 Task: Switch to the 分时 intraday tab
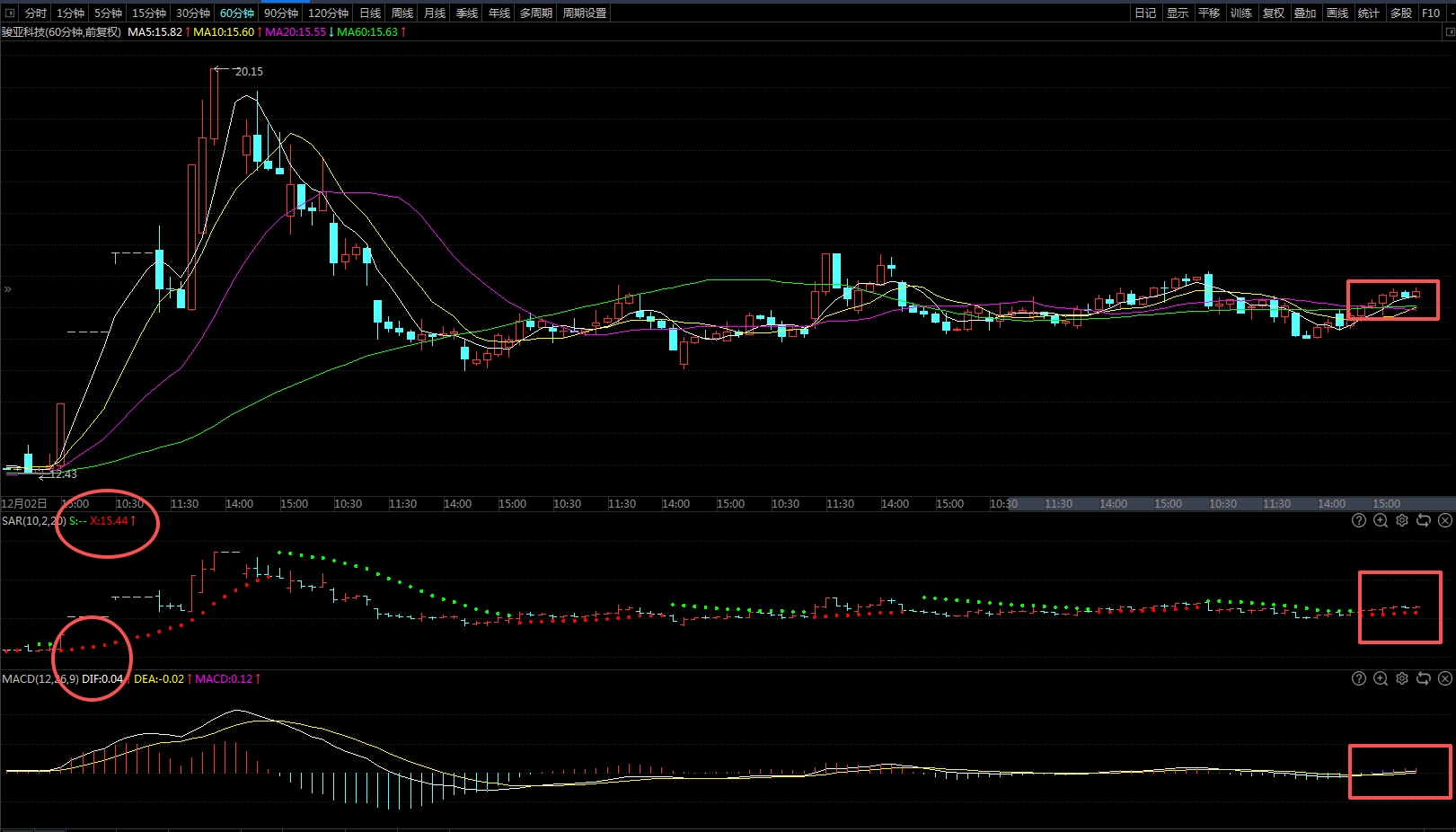point(35,13)
